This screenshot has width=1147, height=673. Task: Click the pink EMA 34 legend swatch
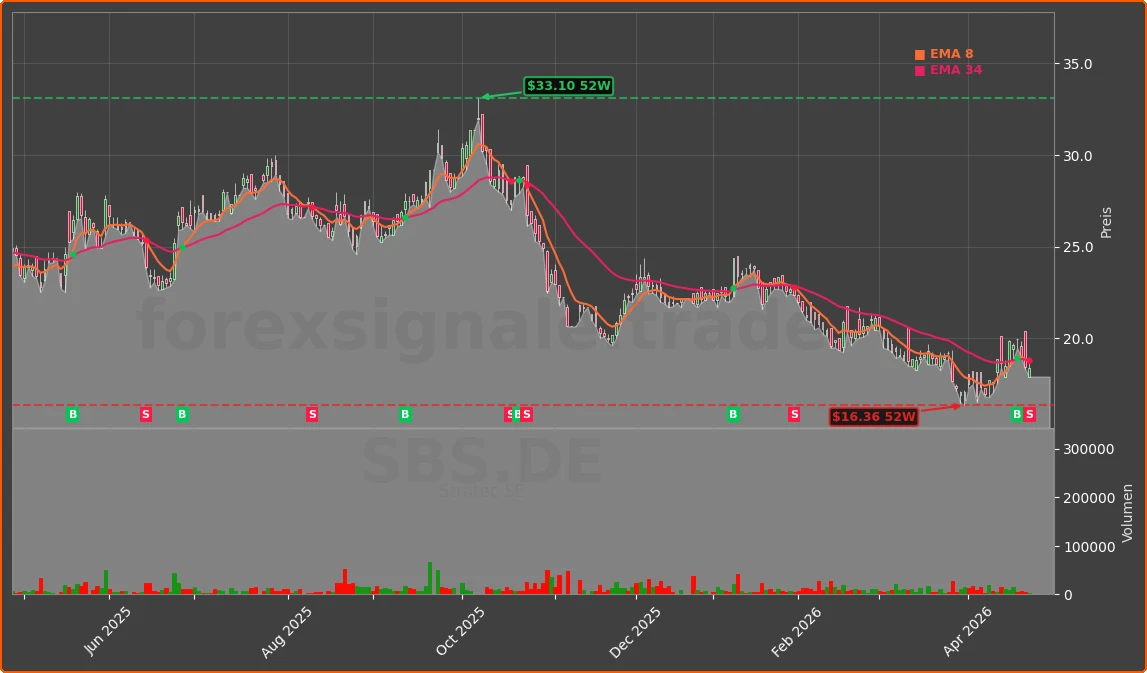point(920,71)
